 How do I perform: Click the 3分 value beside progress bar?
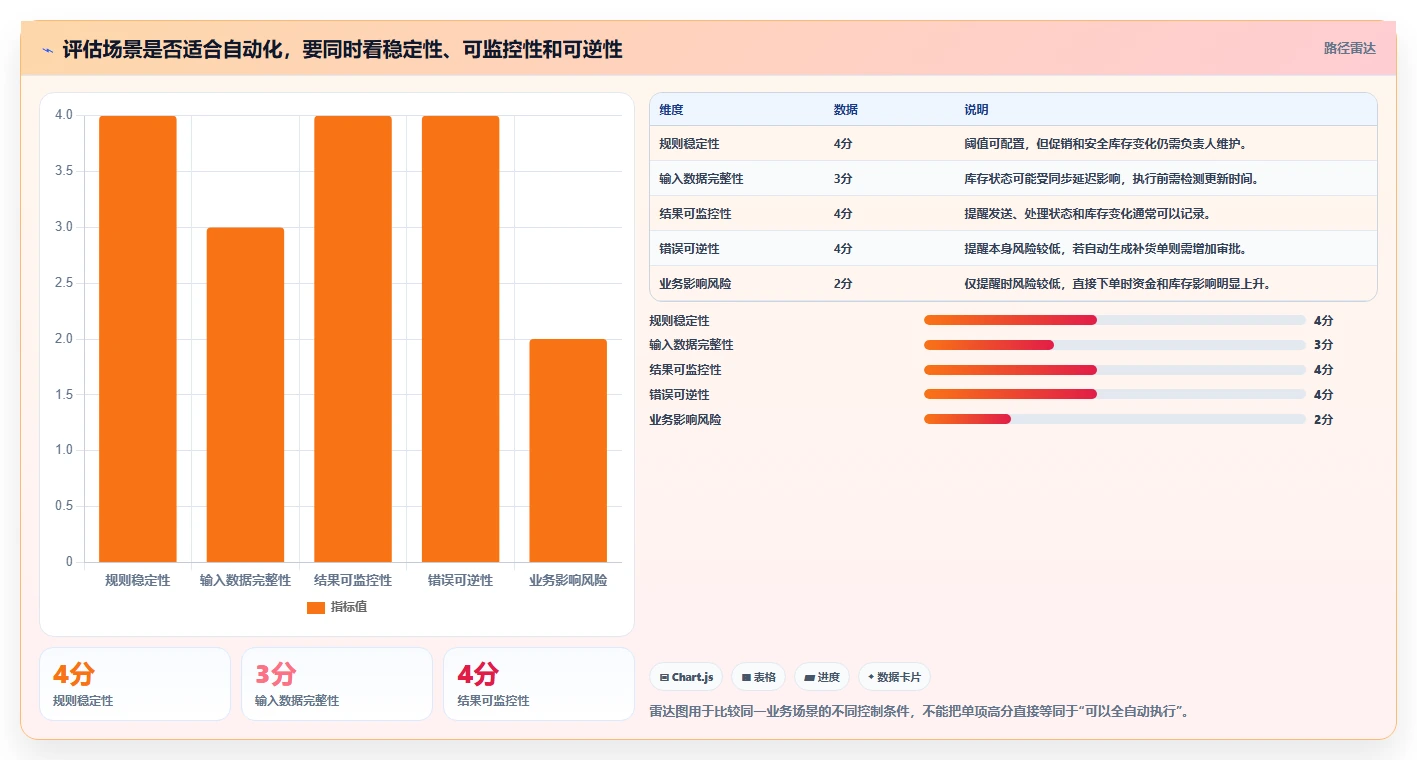coord(1323,345)
